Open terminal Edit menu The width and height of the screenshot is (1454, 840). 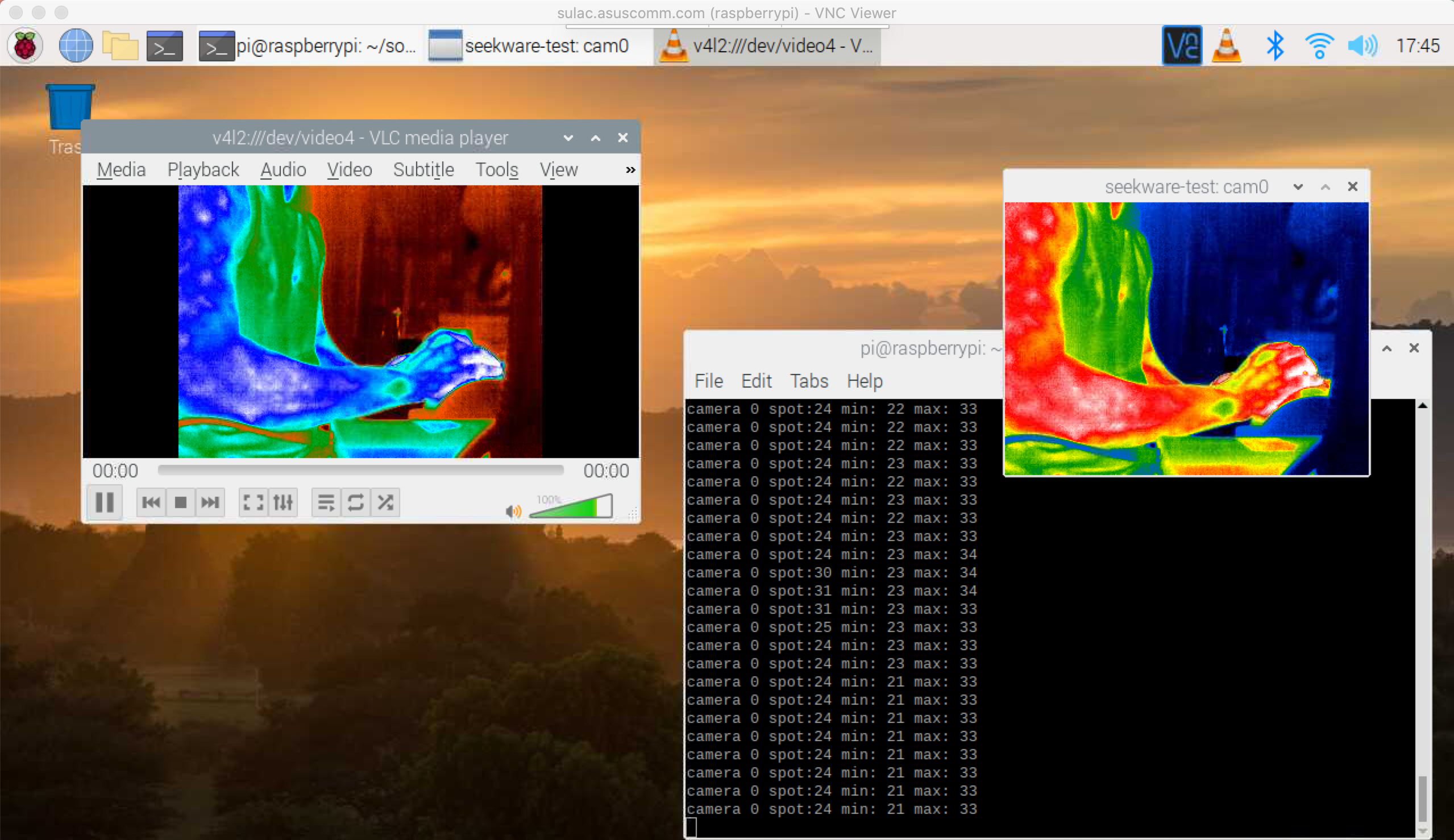(x=757, y=381)
